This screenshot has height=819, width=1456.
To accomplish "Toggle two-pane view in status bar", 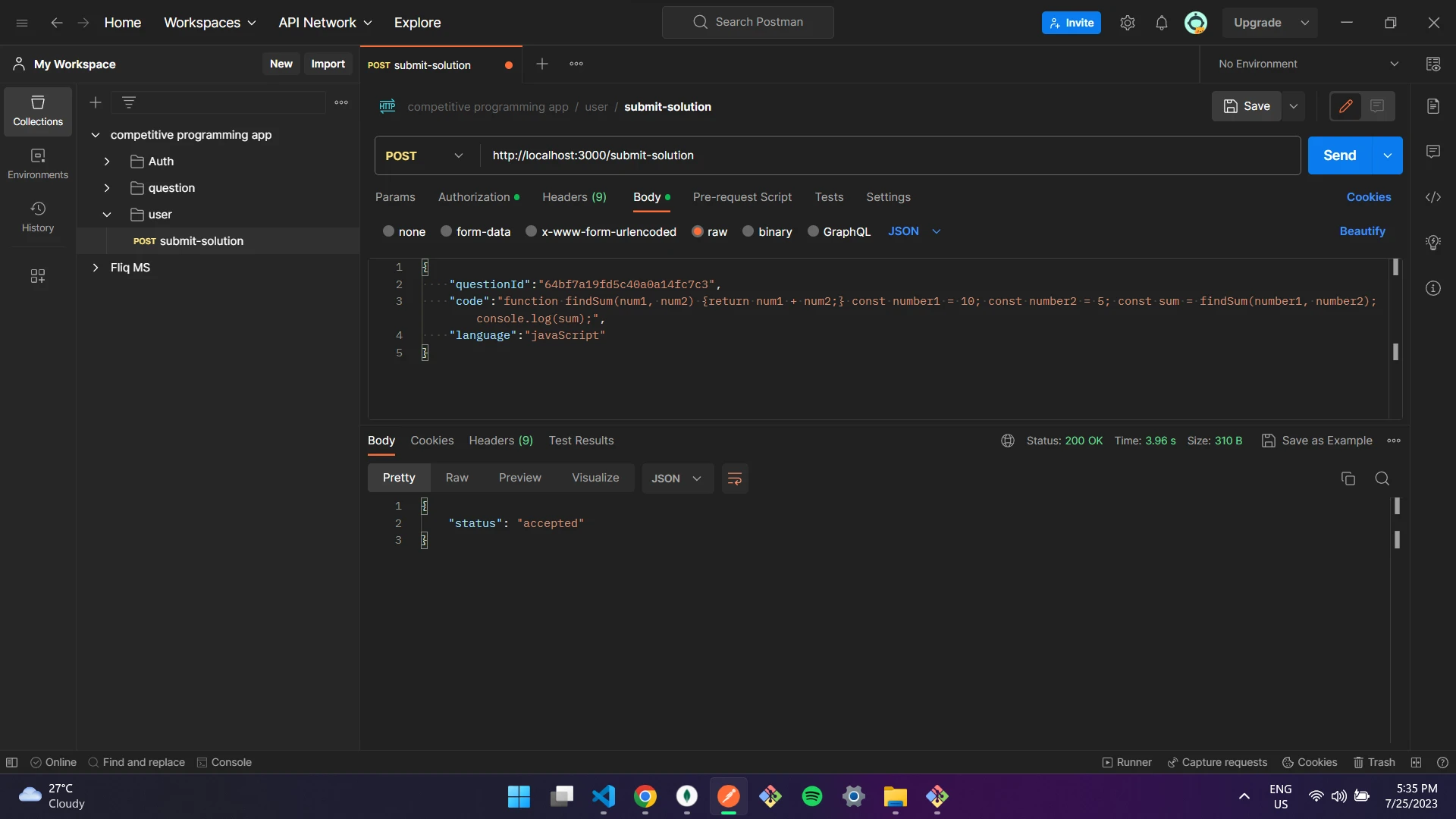I will point(1416,762).
